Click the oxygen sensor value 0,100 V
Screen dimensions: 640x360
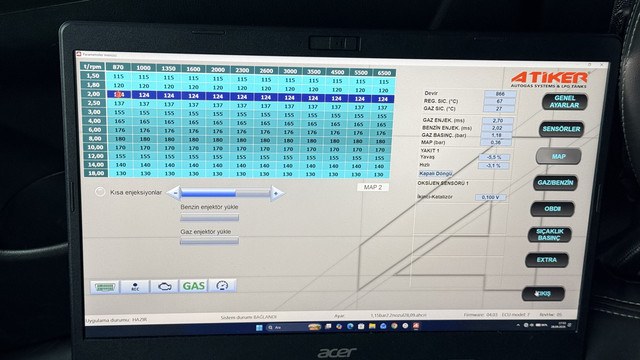point(491,197)
